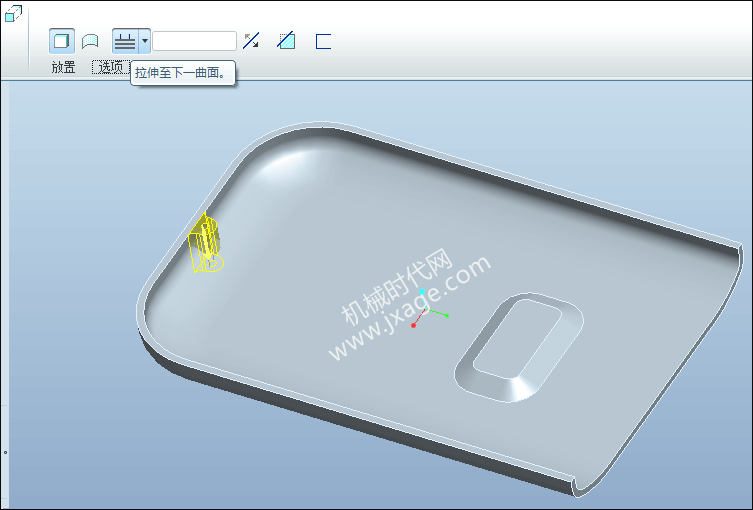Select the yellow highlighted extrude preview
The width and height of the screenshot is (753, 510).
(206, 243)
